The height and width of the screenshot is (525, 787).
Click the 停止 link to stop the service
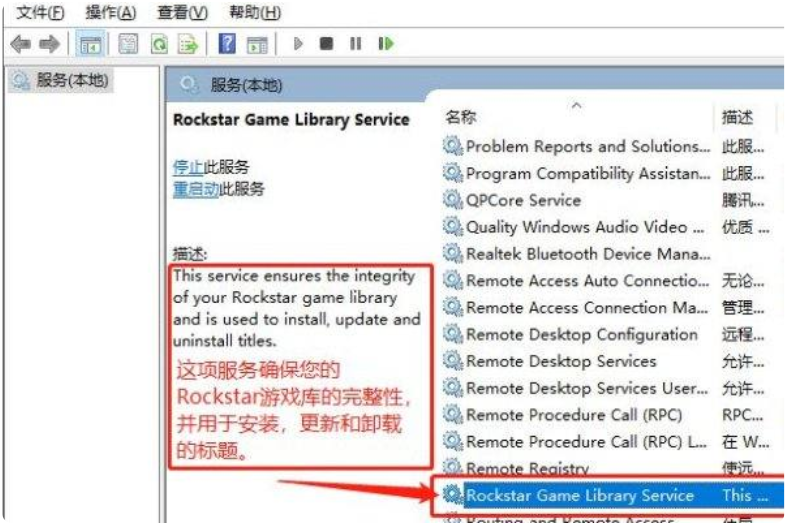tap(188, 167)
